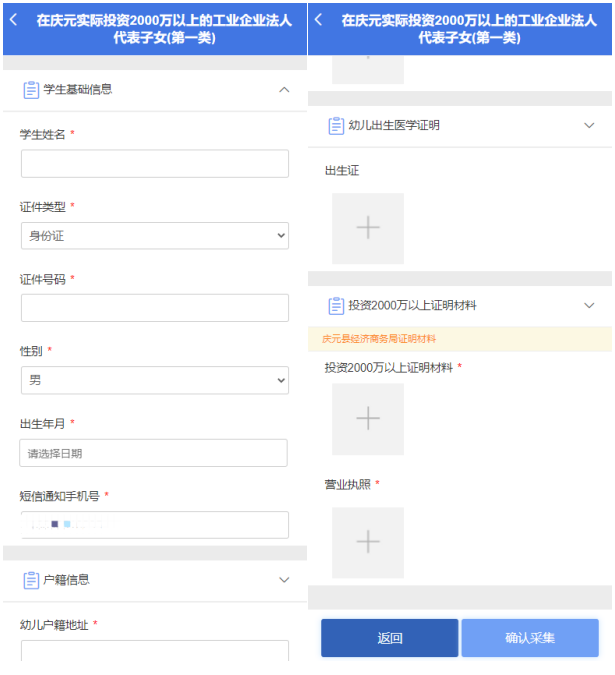Open the 出生年月 date picker field

tap(154, 453)
